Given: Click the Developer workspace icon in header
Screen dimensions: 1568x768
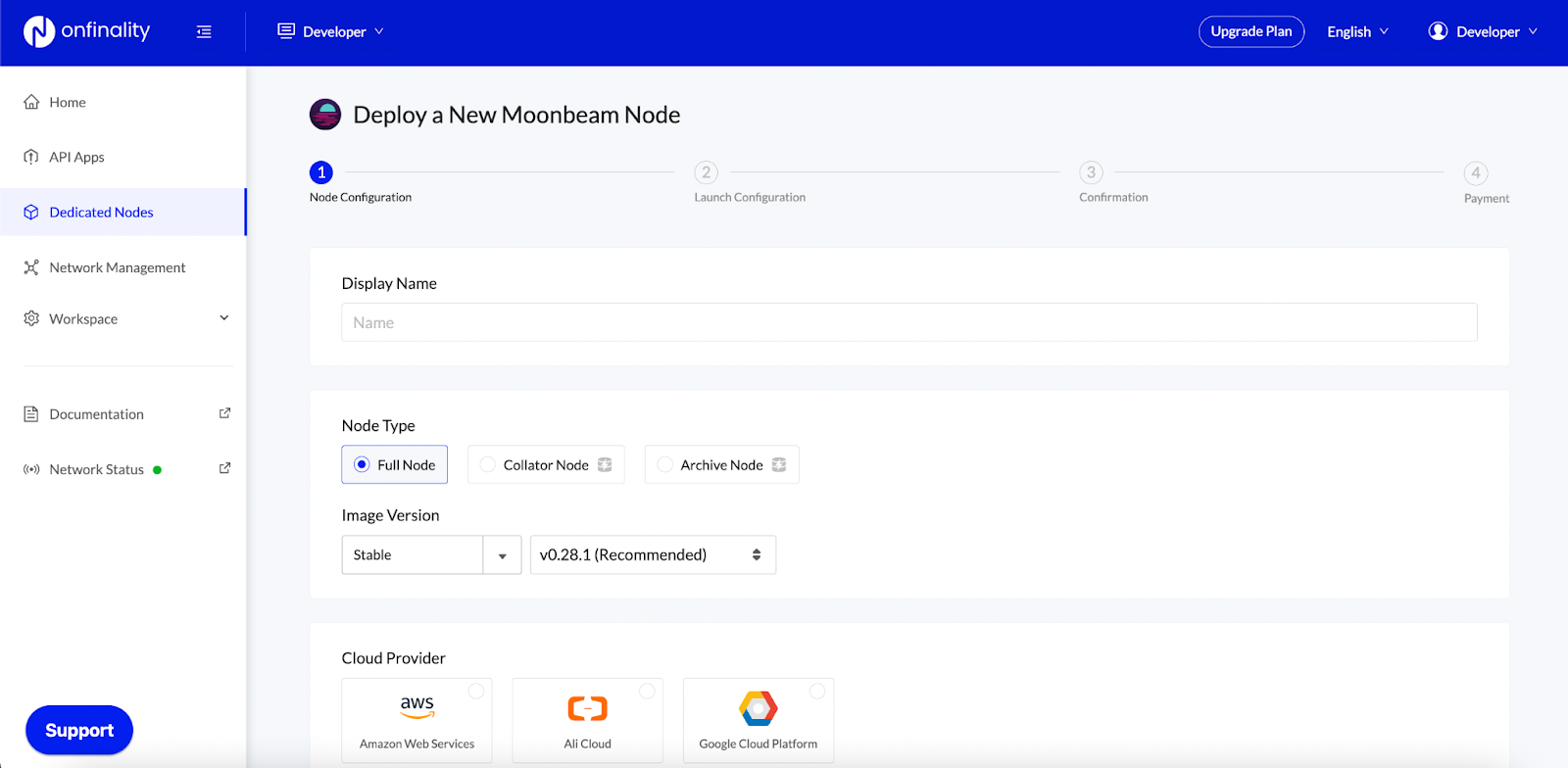Looking at the screenshot, I should click(286, 31).
